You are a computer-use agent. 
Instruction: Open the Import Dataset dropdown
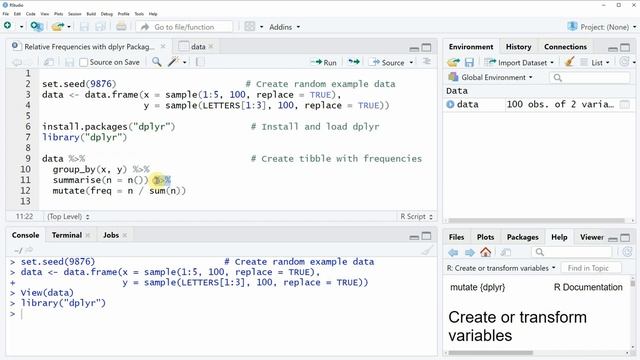pos(519,62)
